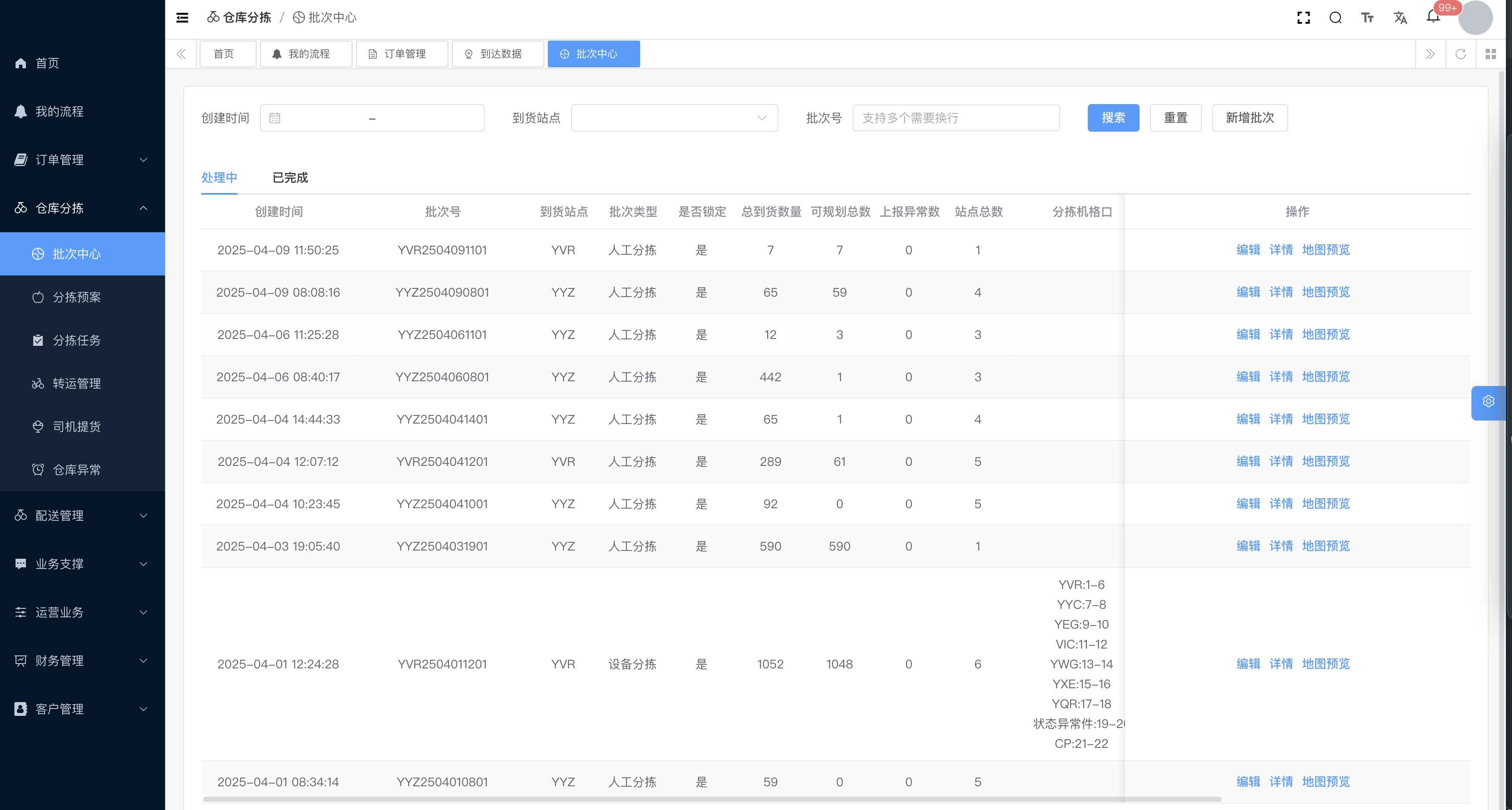Screen dimensions: 1512x810
Task: Toggle fullscreen mode icon
Action: point(1304,18)
